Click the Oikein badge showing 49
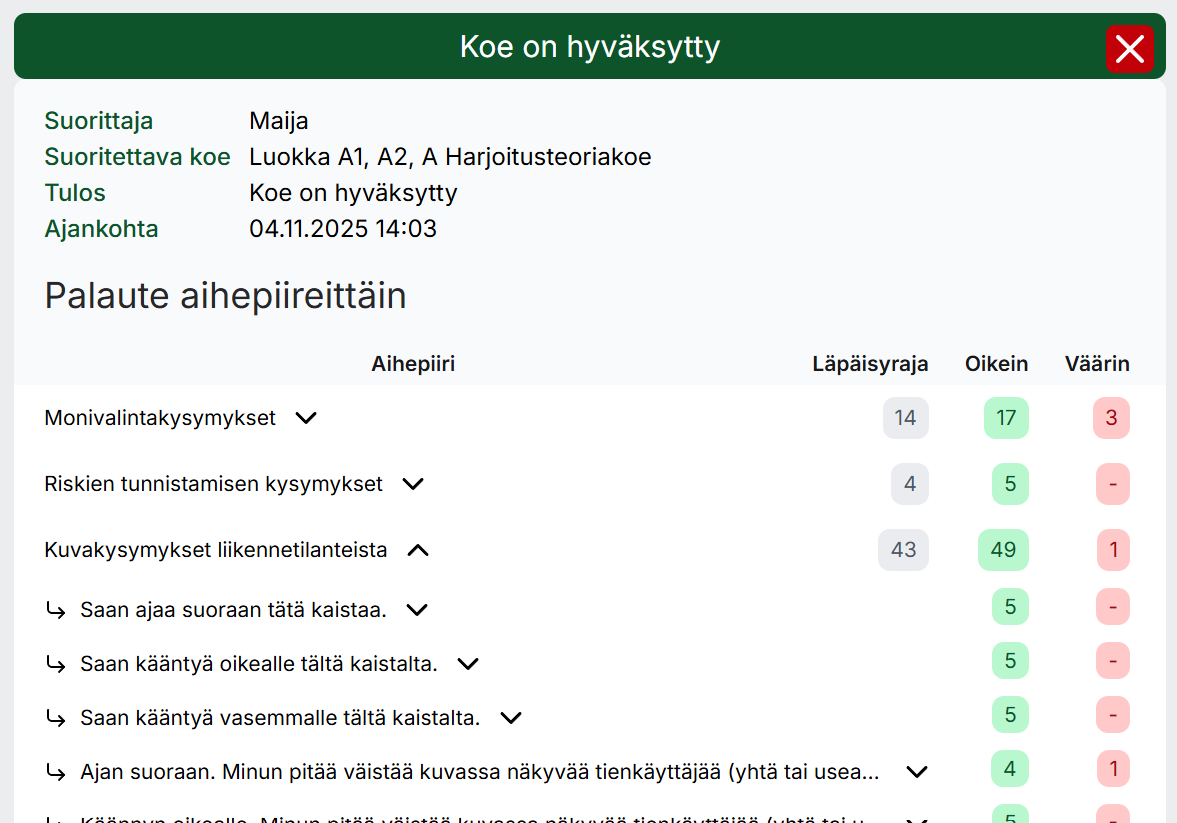Screen dimensions: 1177x823 pyautogui.click(x=1003, y=550)
